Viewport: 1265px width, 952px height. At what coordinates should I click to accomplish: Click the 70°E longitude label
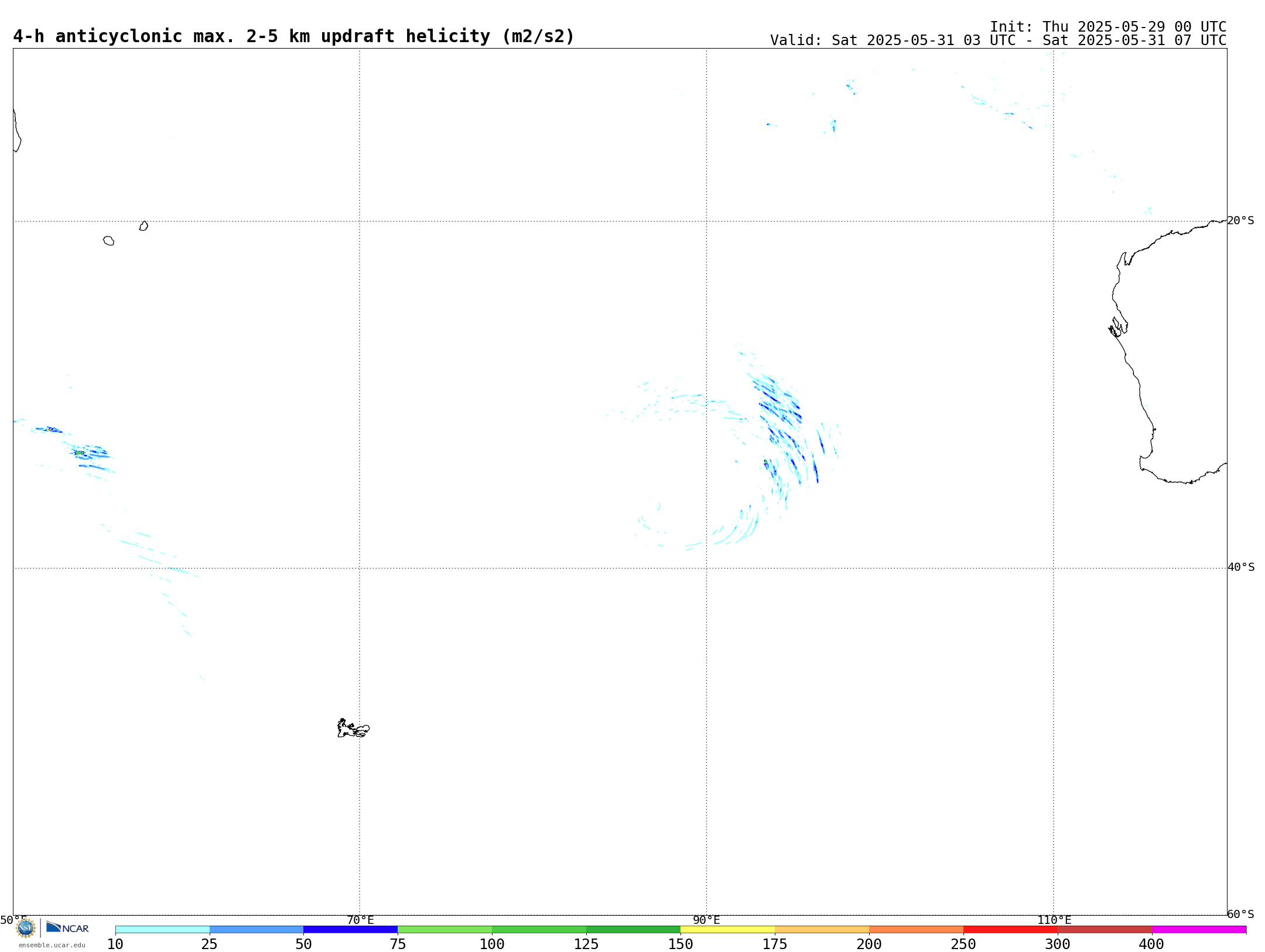coord(360,920)
